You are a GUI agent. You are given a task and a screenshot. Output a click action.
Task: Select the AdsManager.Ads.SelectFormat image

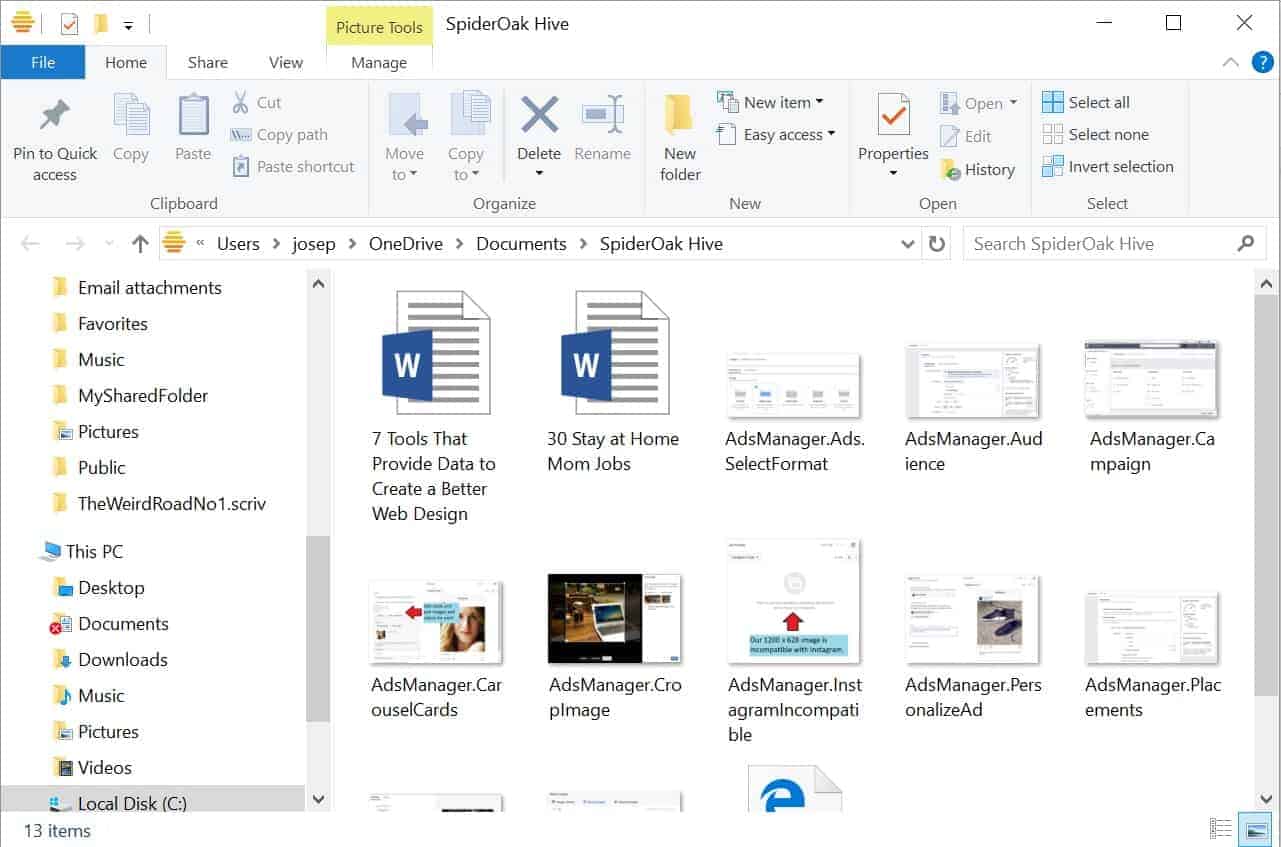795,413
